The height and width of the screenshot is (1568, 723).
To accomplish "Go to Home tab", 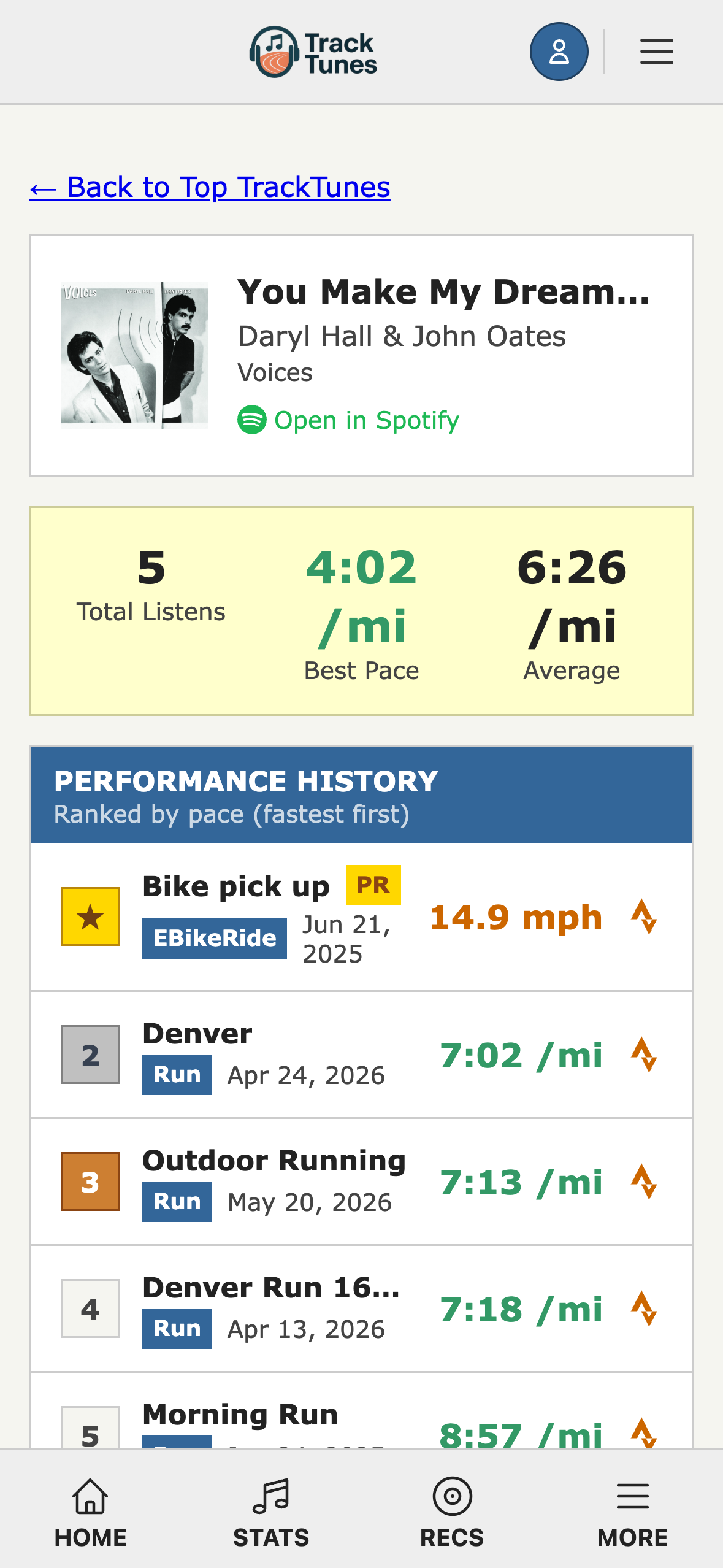I will pyautogui.click(x=91, y=1513).
